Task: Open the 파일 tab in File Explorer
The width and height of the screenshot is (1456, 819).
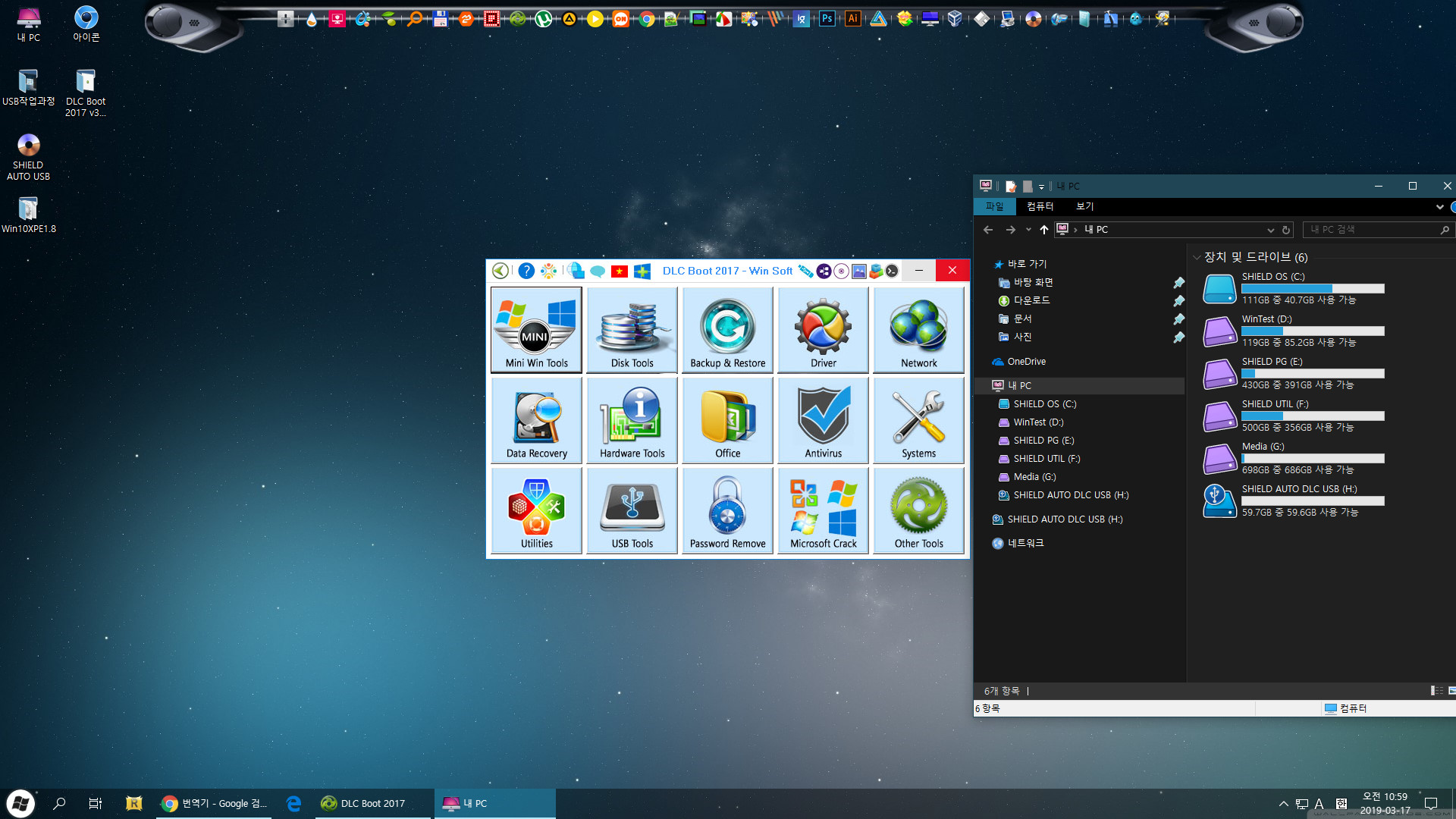Action: [994, 206]
